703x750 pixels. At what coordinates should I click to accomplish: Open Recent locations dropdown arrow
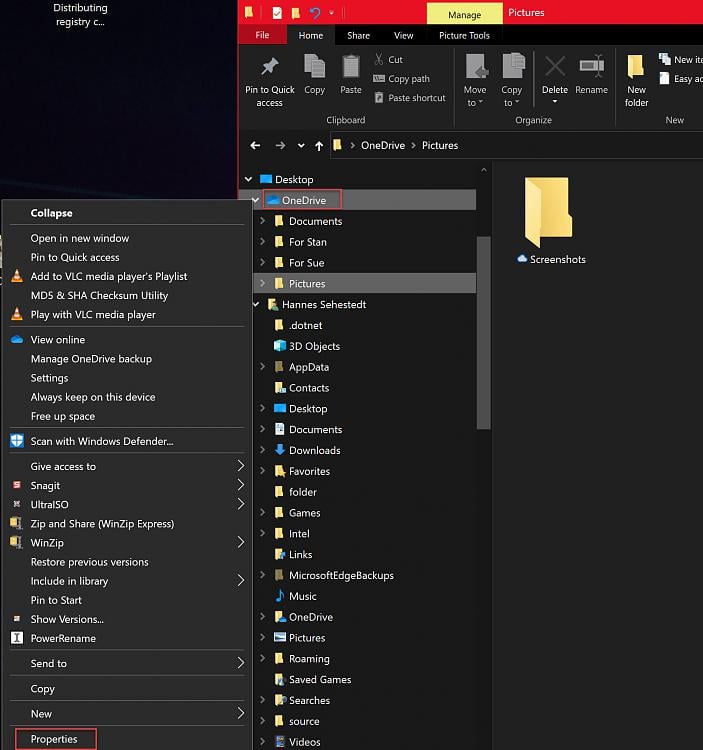click(x=301, y=145)
